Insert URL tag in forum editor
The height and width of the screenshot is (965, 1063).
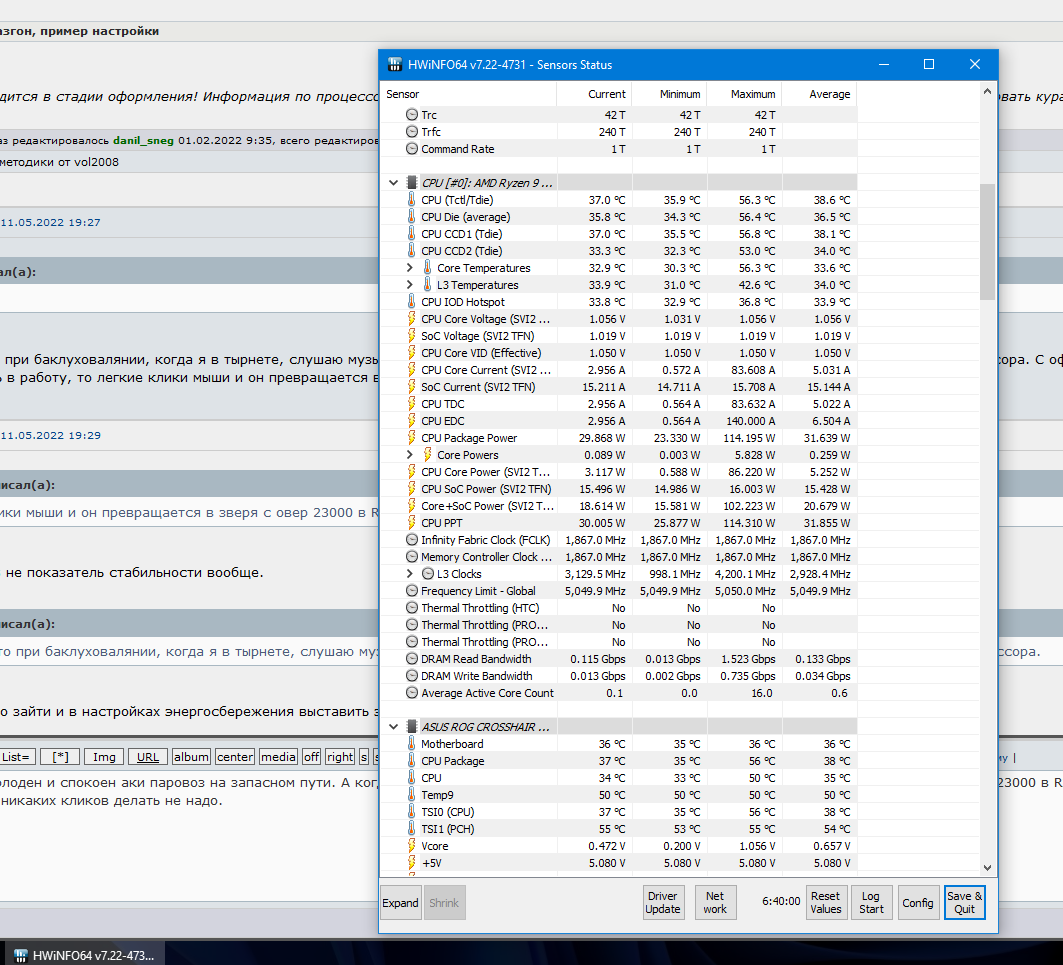coord(147,757)
